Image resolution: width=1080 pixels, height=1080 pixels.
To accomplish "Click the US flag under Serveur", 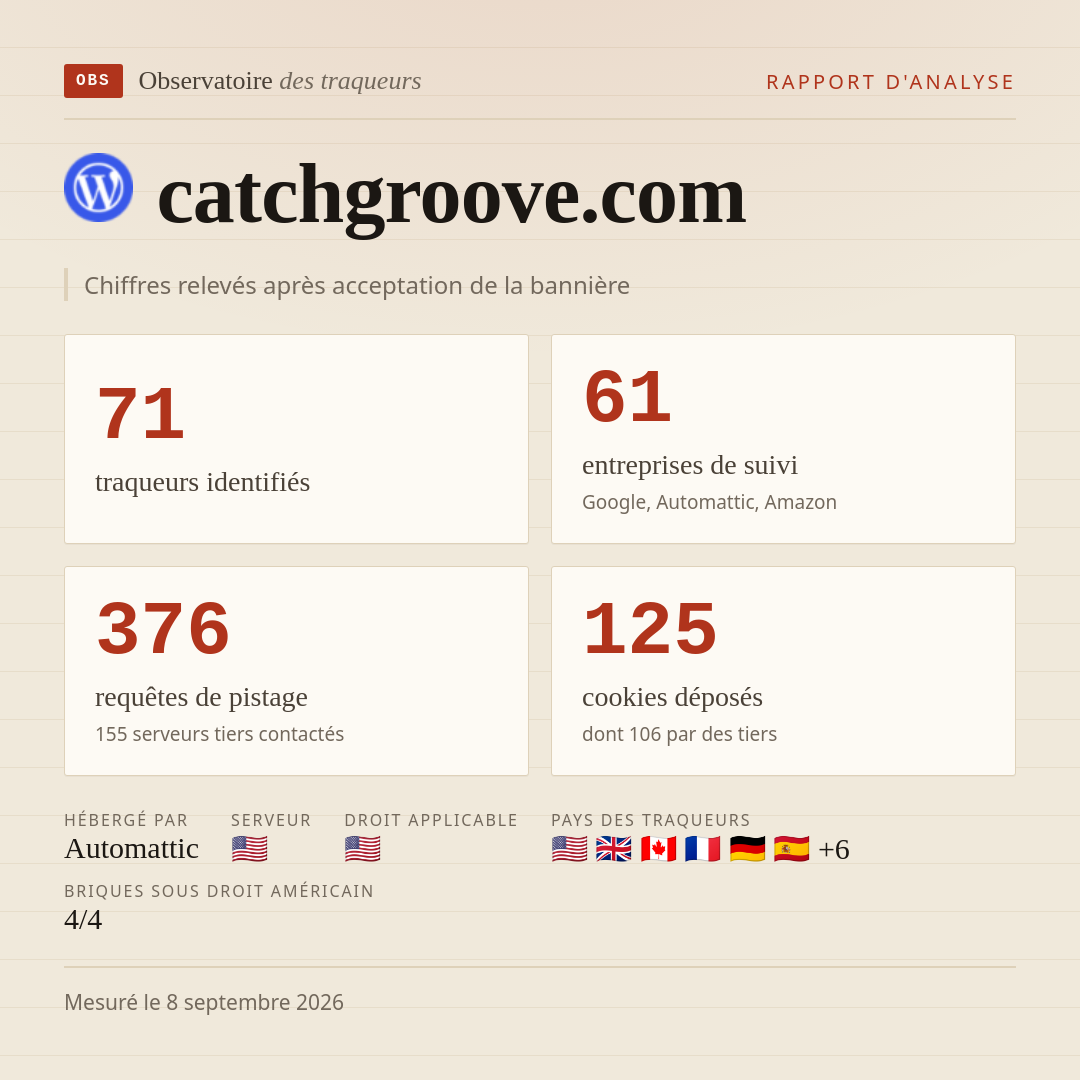I will [x=249, y=849].
